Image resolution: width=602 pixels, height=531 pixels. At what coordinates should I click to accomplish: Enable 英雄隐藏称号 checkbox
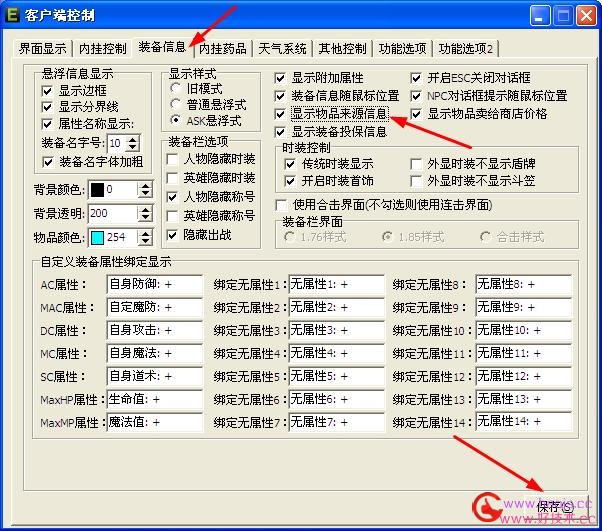[x=172, y=216]
